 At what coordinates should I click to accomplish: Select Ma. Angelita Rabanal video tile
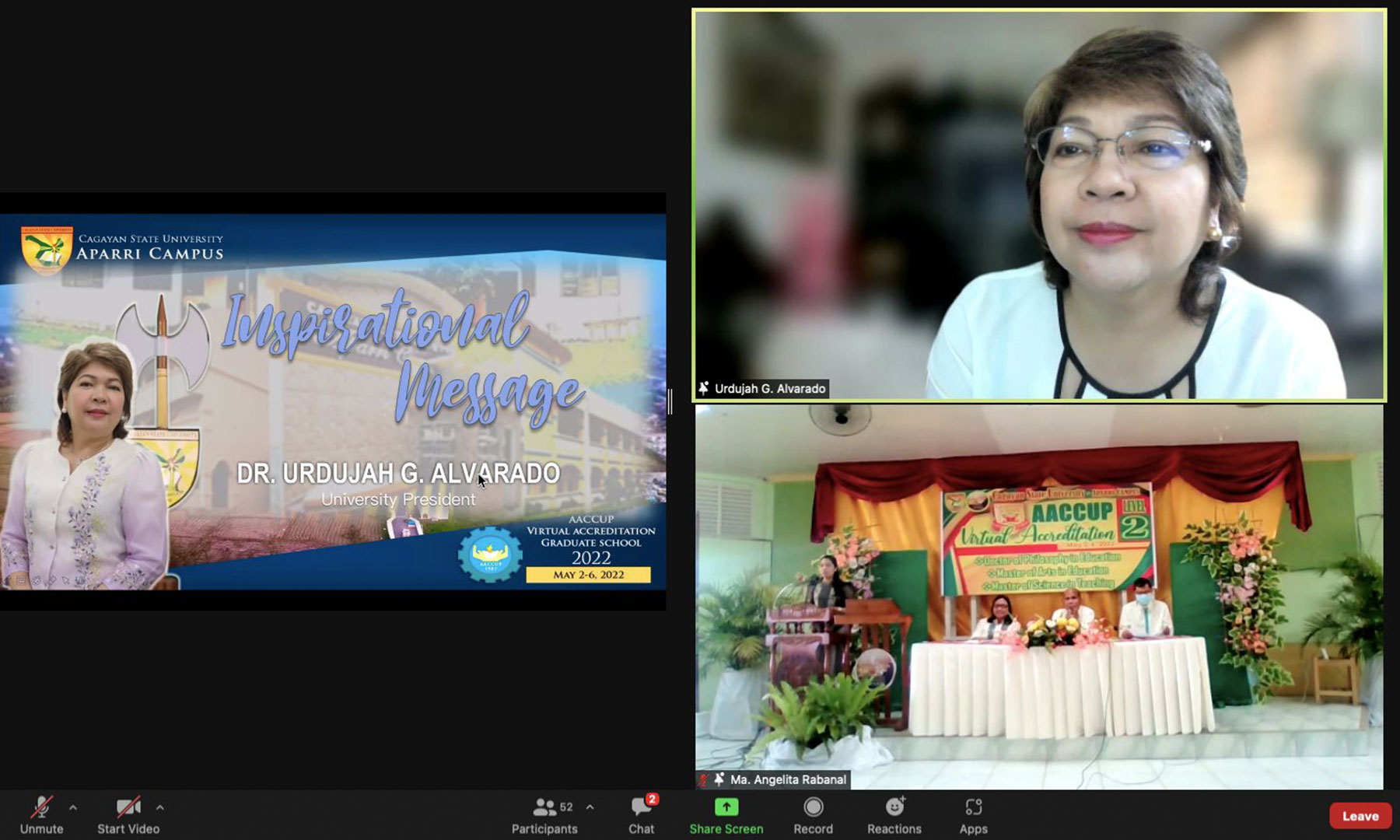1039,597
